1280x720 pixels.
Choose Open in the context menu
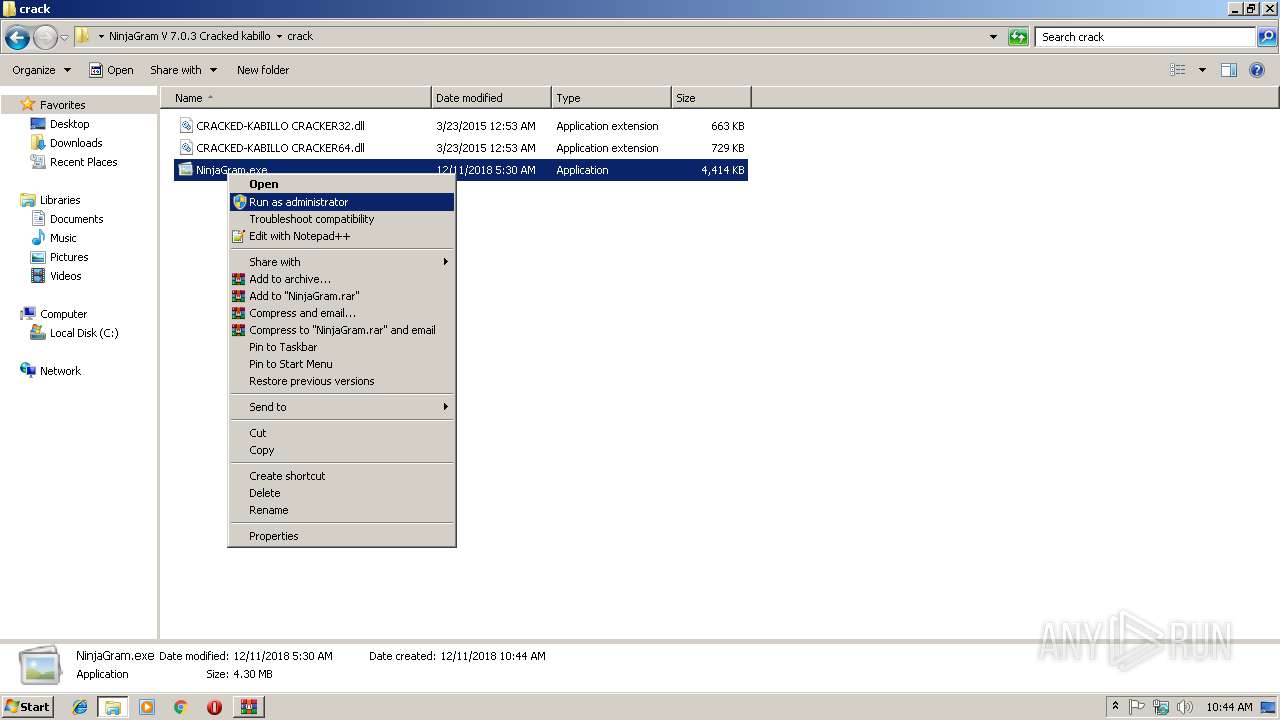[341, 184]
